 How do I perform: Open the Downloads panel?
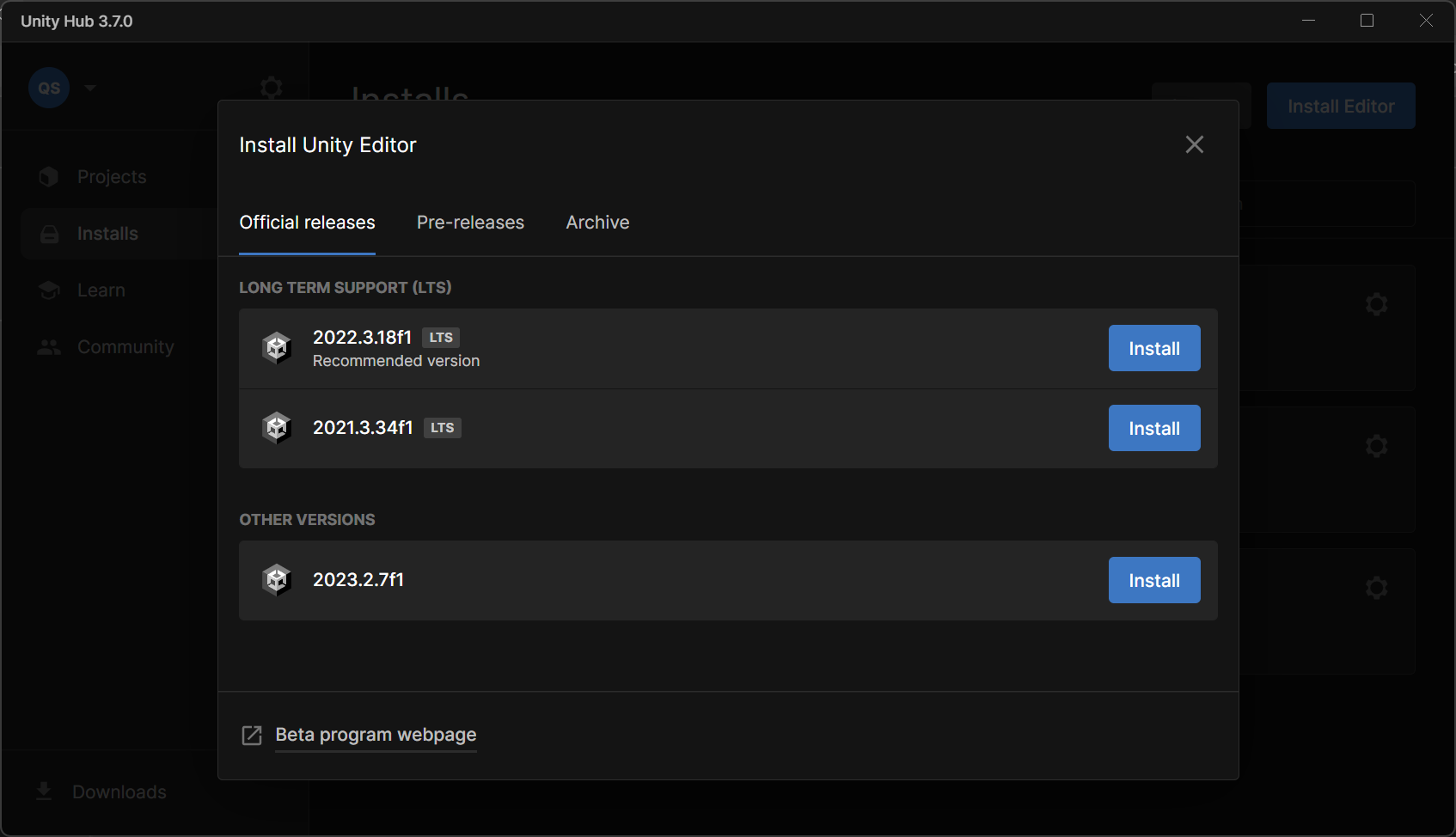119,792
